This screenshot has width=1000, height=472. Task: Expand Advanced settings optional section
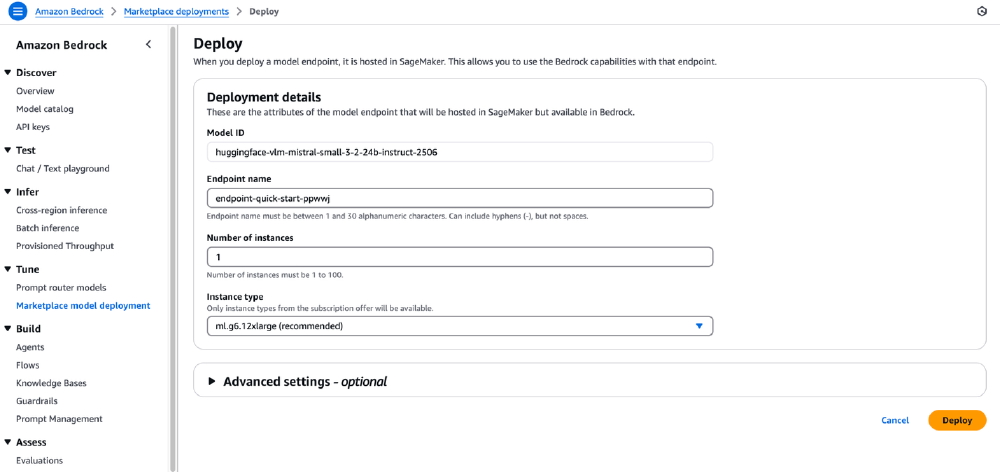pos(211,381)
